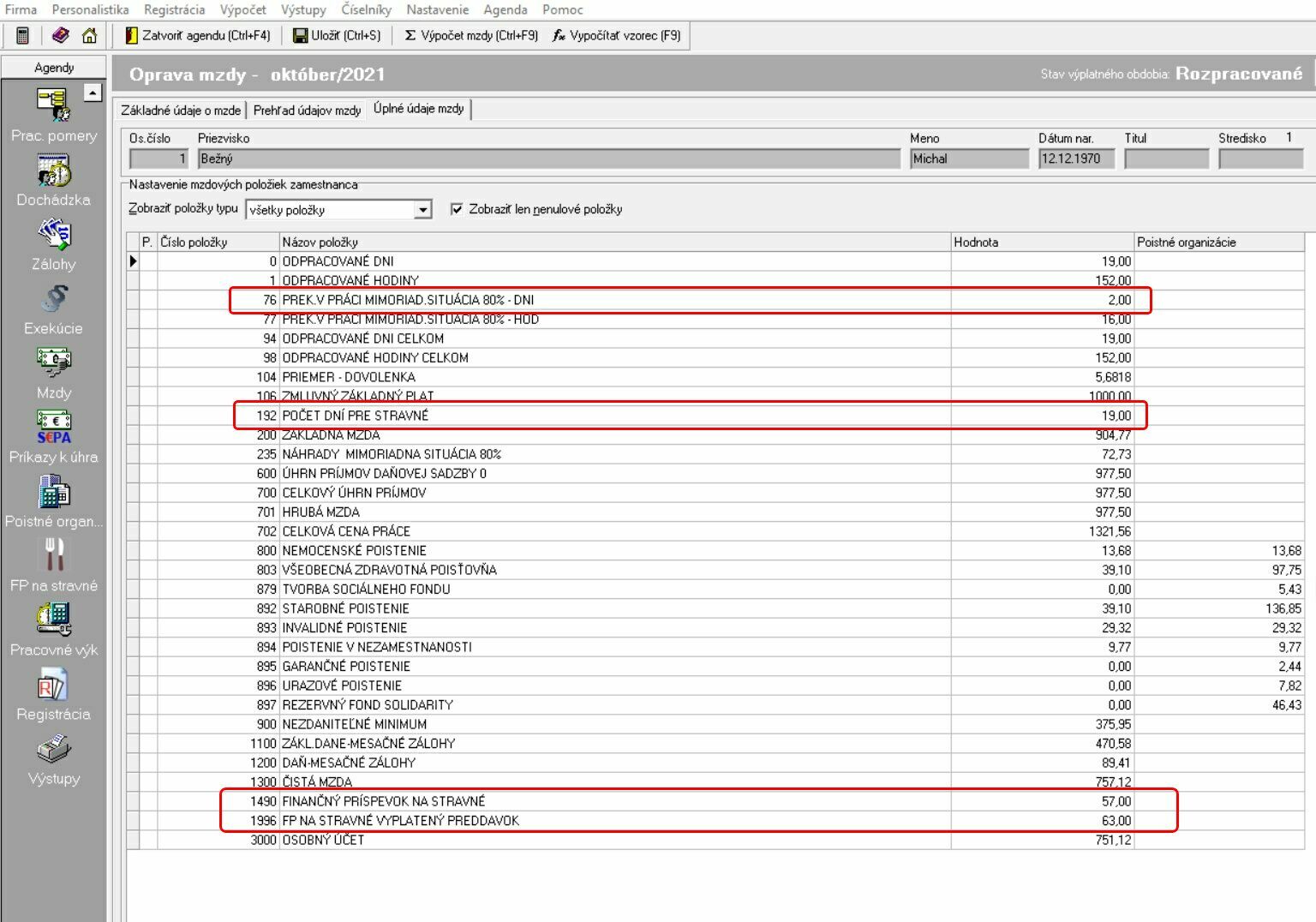Screen dimensions: 1316x922
Task: Open the Agenda menu
Action: click(505, 9)
